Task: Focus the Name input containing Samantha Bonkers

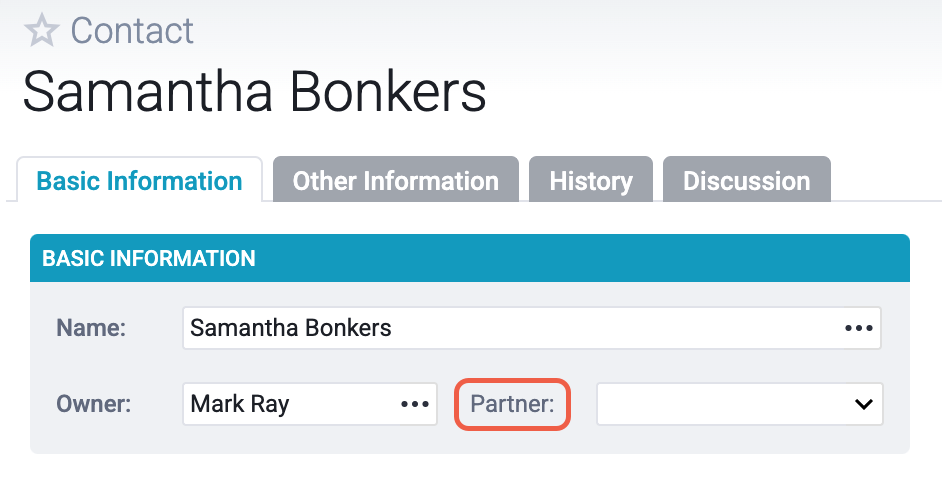Action: [532, 328]
